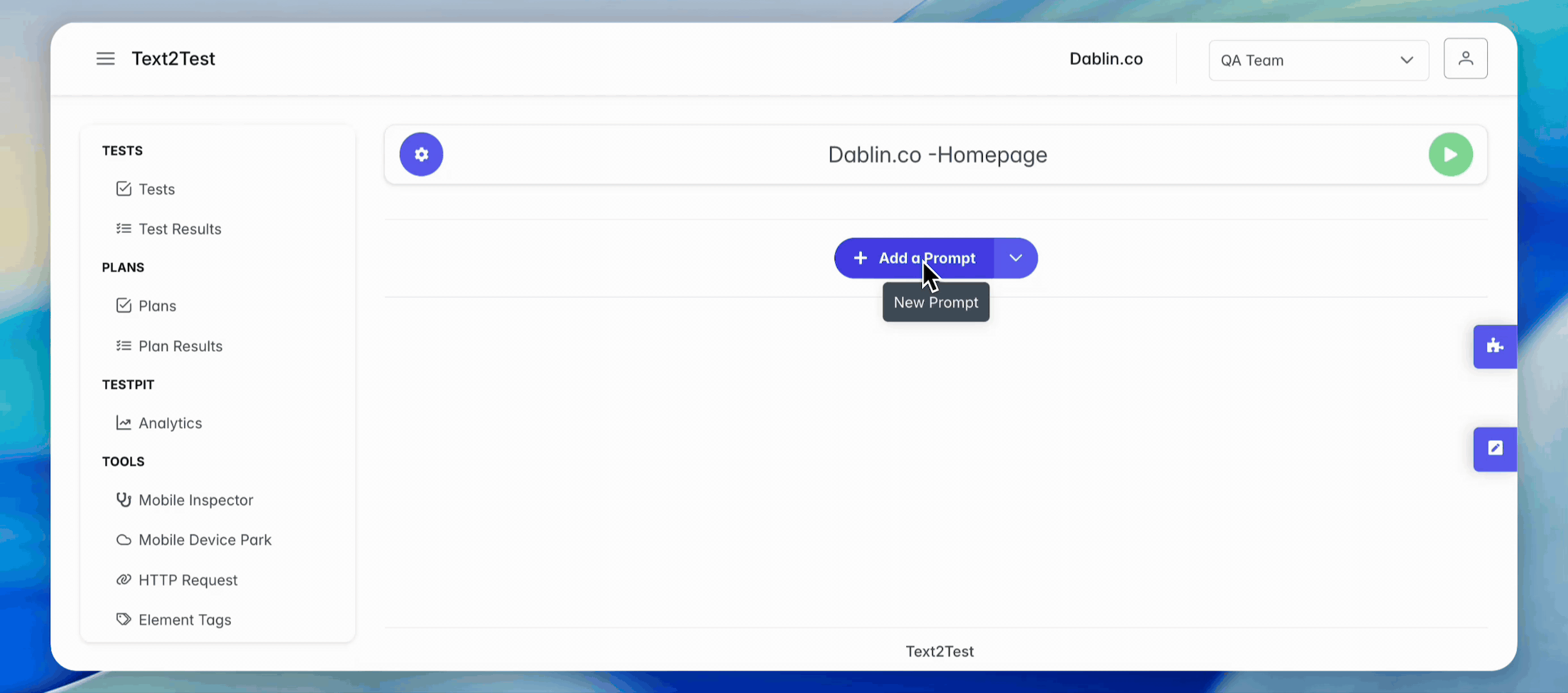Go to Plans page

(157, 306)
